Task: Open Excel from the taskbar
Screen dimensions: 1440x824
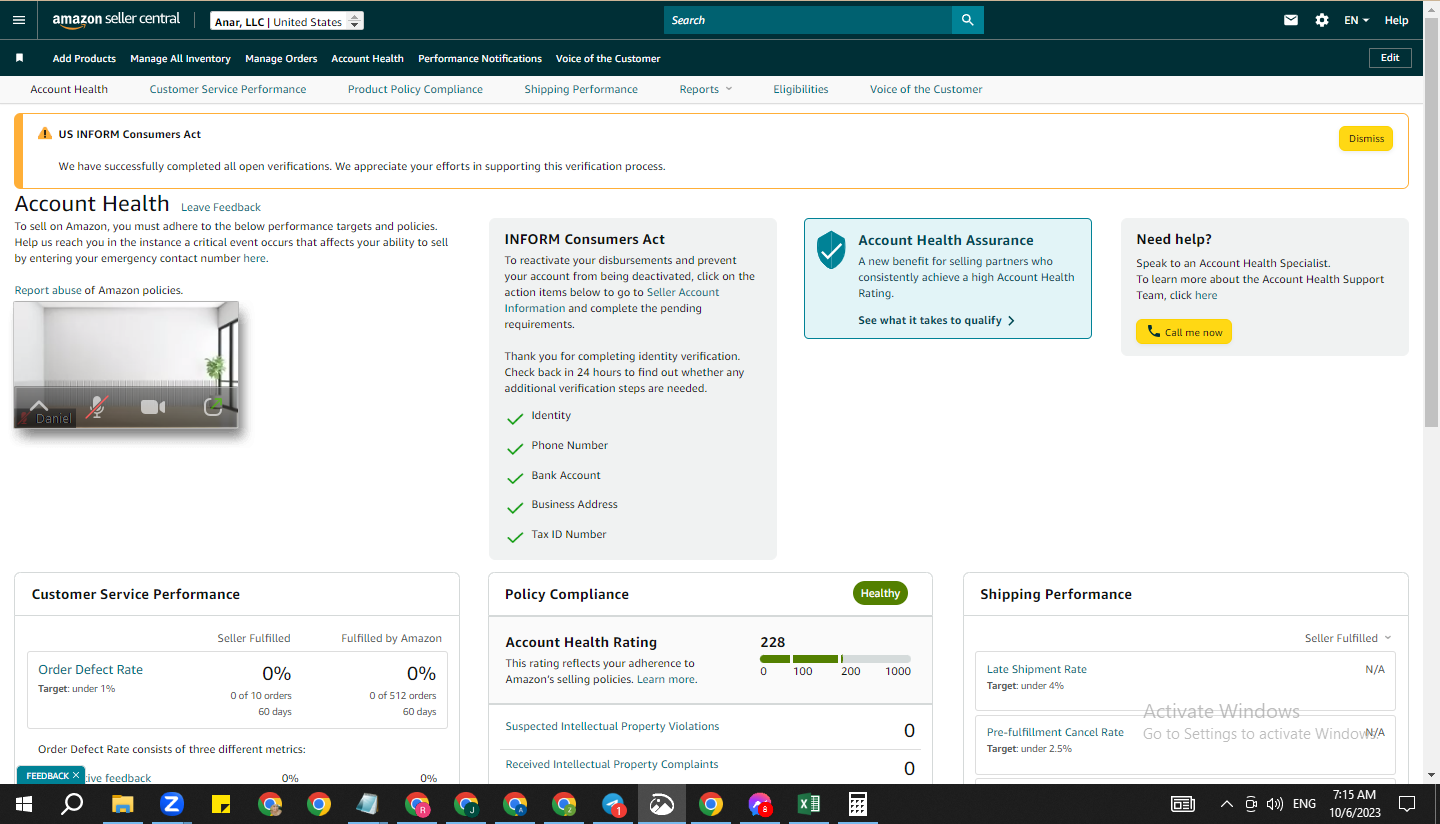Action: pos(809,804)
